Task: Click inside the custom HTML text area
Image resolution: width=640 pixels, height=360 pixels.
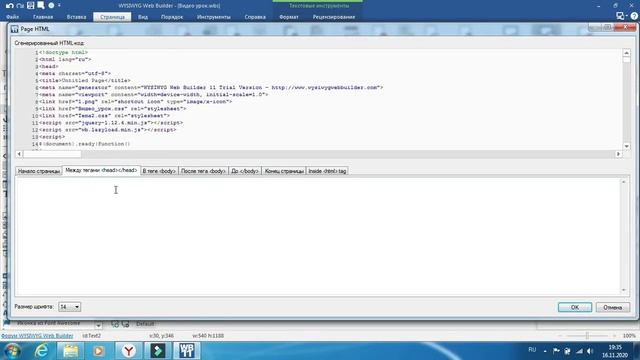Action: click(318, 236)
